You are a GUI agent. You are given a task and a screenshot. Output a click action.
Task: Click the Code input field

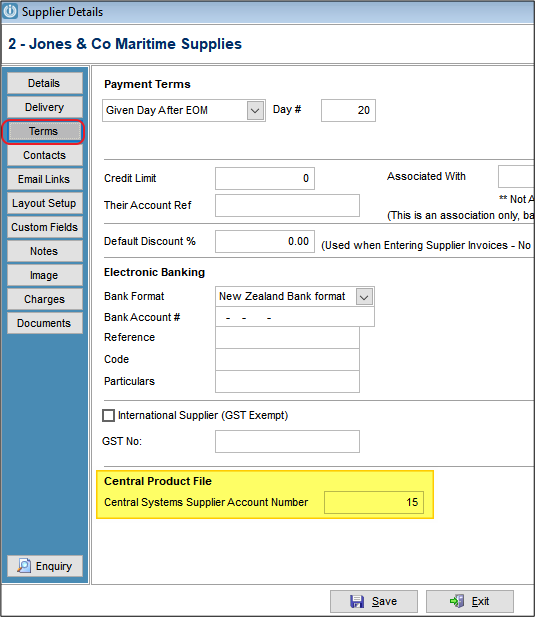[287, 359]
